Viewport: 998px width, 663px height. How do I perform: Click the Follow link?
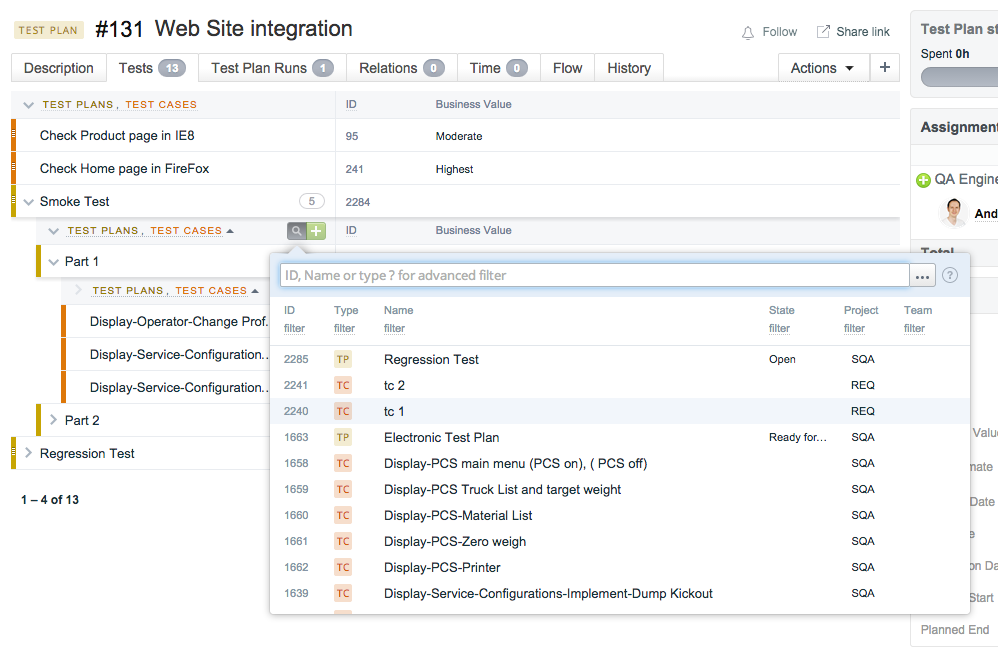(780, 32)
